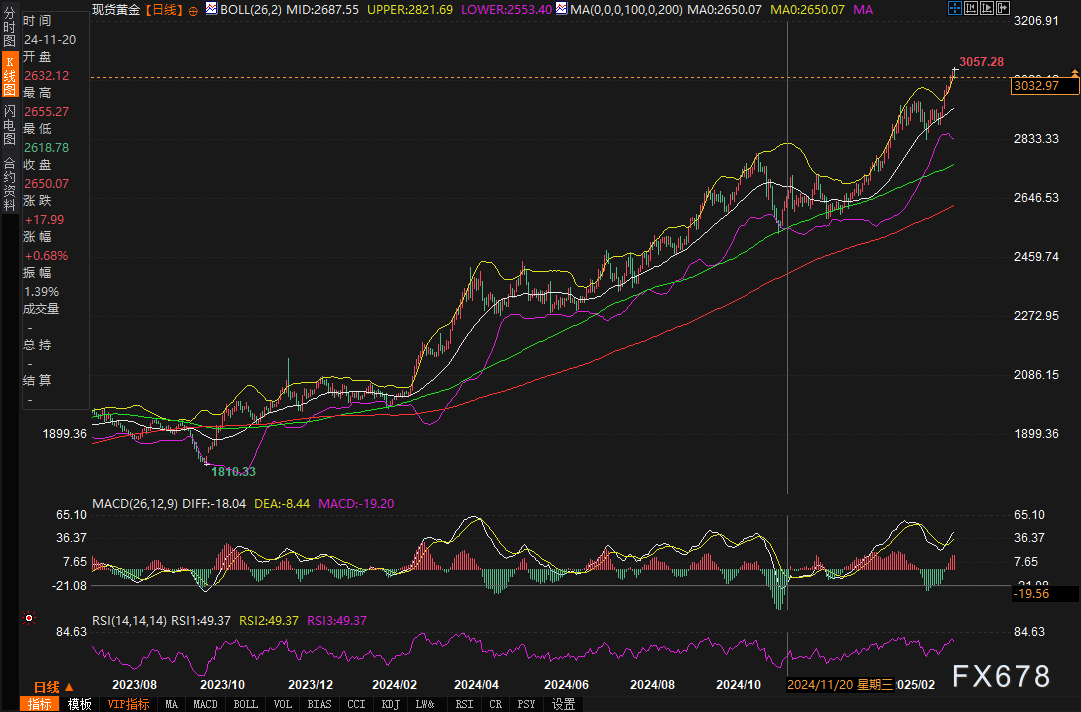Click the orange arrow marker on price axis
This screenshot has height=712, width=1081.
[x=1074, y=72]
